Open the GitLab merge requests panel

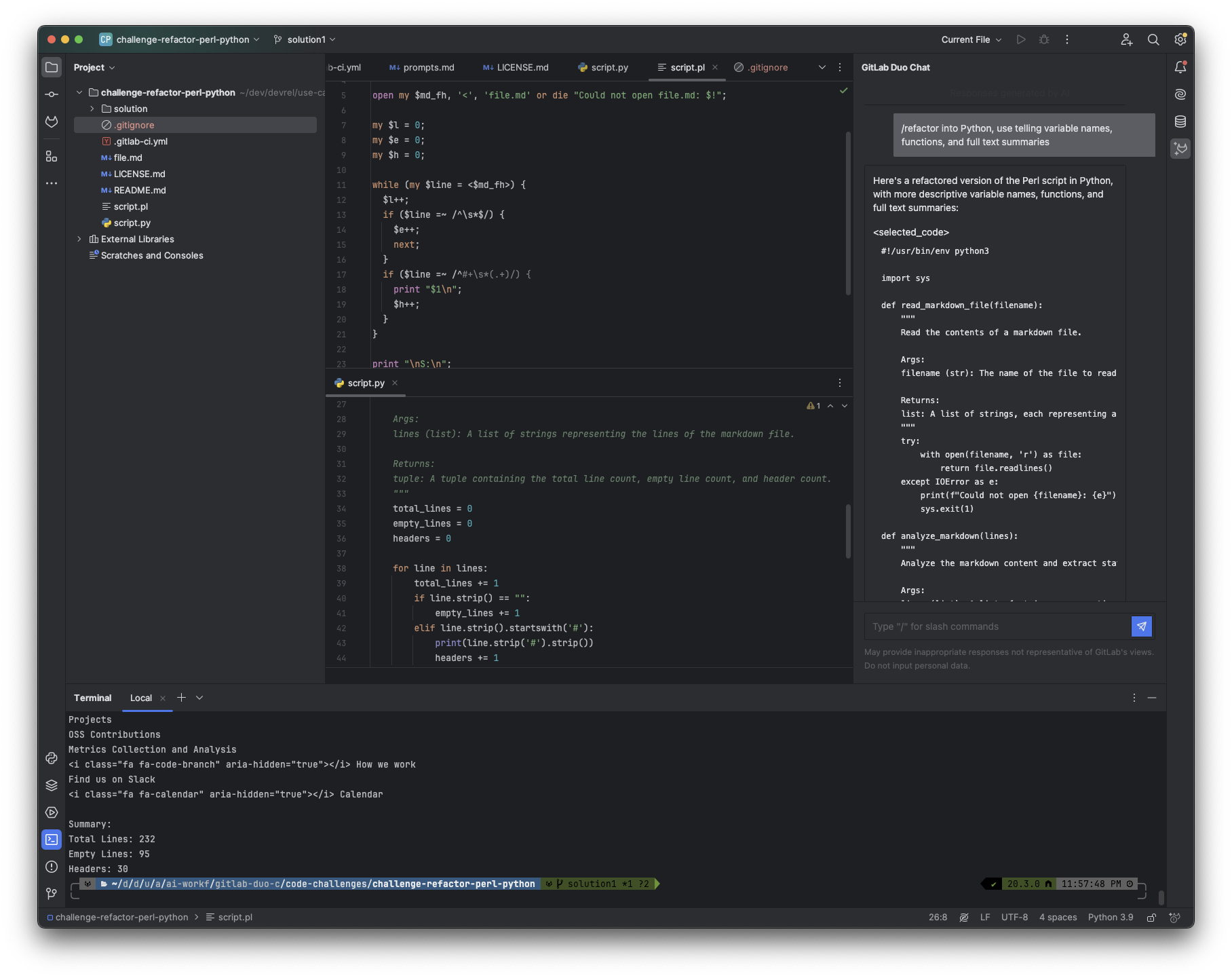coord(52,123)
